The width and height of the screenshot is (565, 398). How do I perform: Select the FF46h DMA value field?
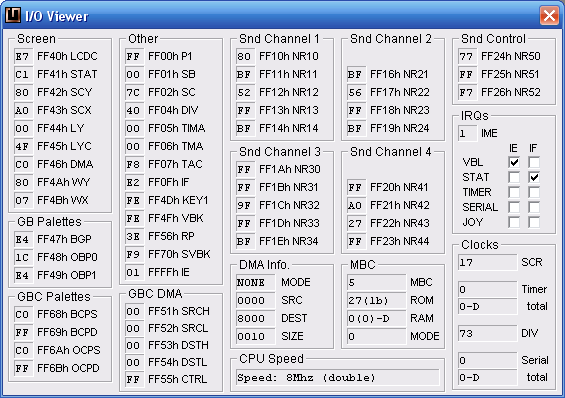(x=23, y=165)
